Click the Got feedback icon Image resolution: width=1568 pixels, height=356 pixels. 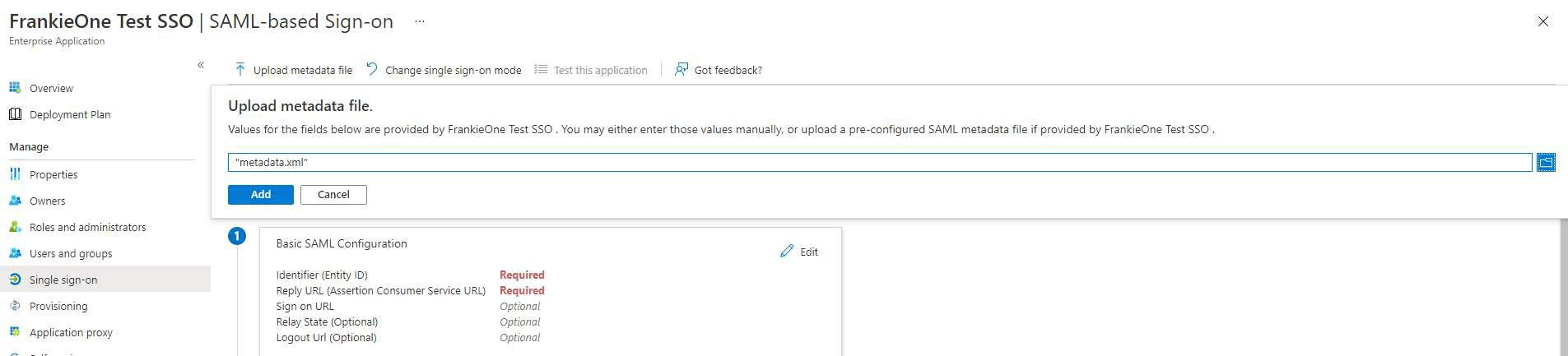point(681,70)
